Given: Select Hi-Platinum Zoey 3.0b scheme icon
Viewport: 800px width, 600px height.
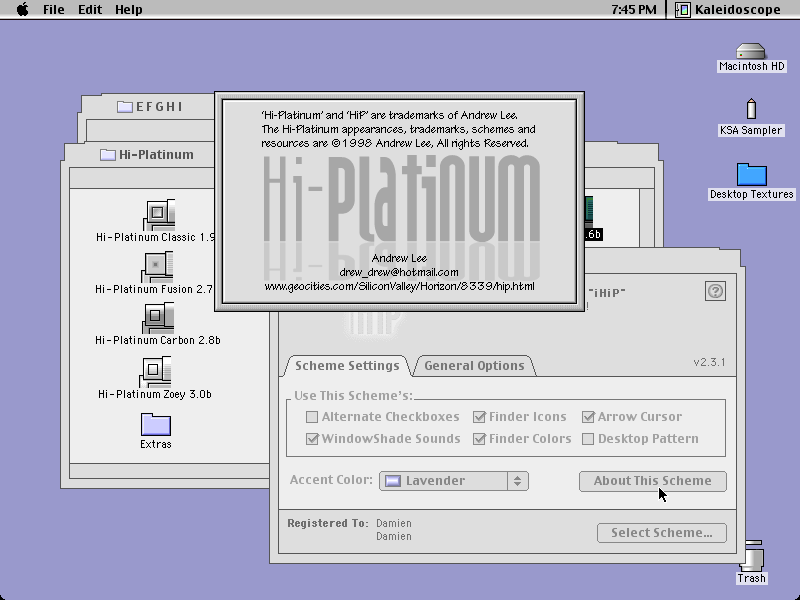Looking at the screenshot, I should pyautogui.click(x=156, y=372).
